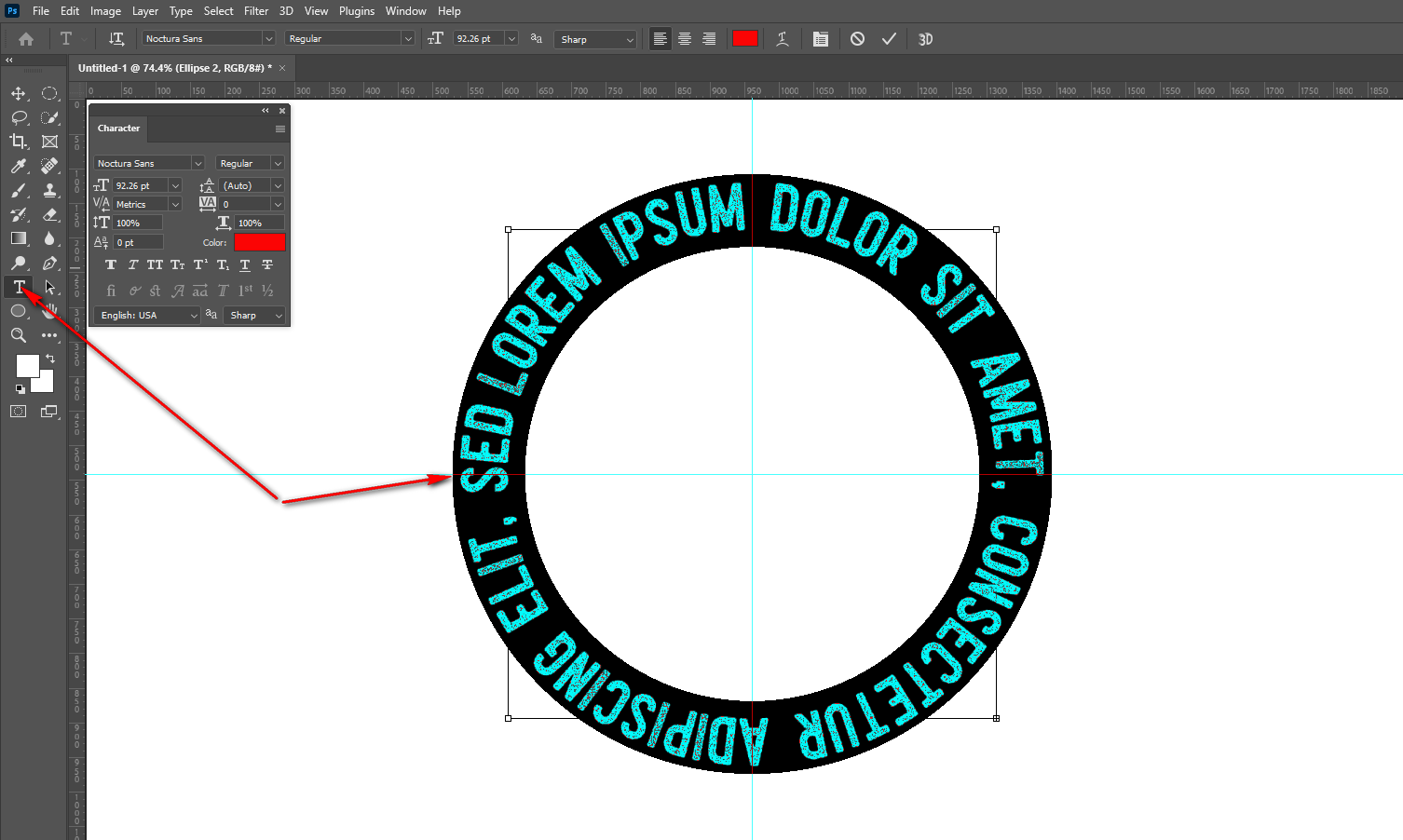Open the Character panel Sharp anti-alias dropdown
Screen dimensions: 1403x840
coord(254,316)
